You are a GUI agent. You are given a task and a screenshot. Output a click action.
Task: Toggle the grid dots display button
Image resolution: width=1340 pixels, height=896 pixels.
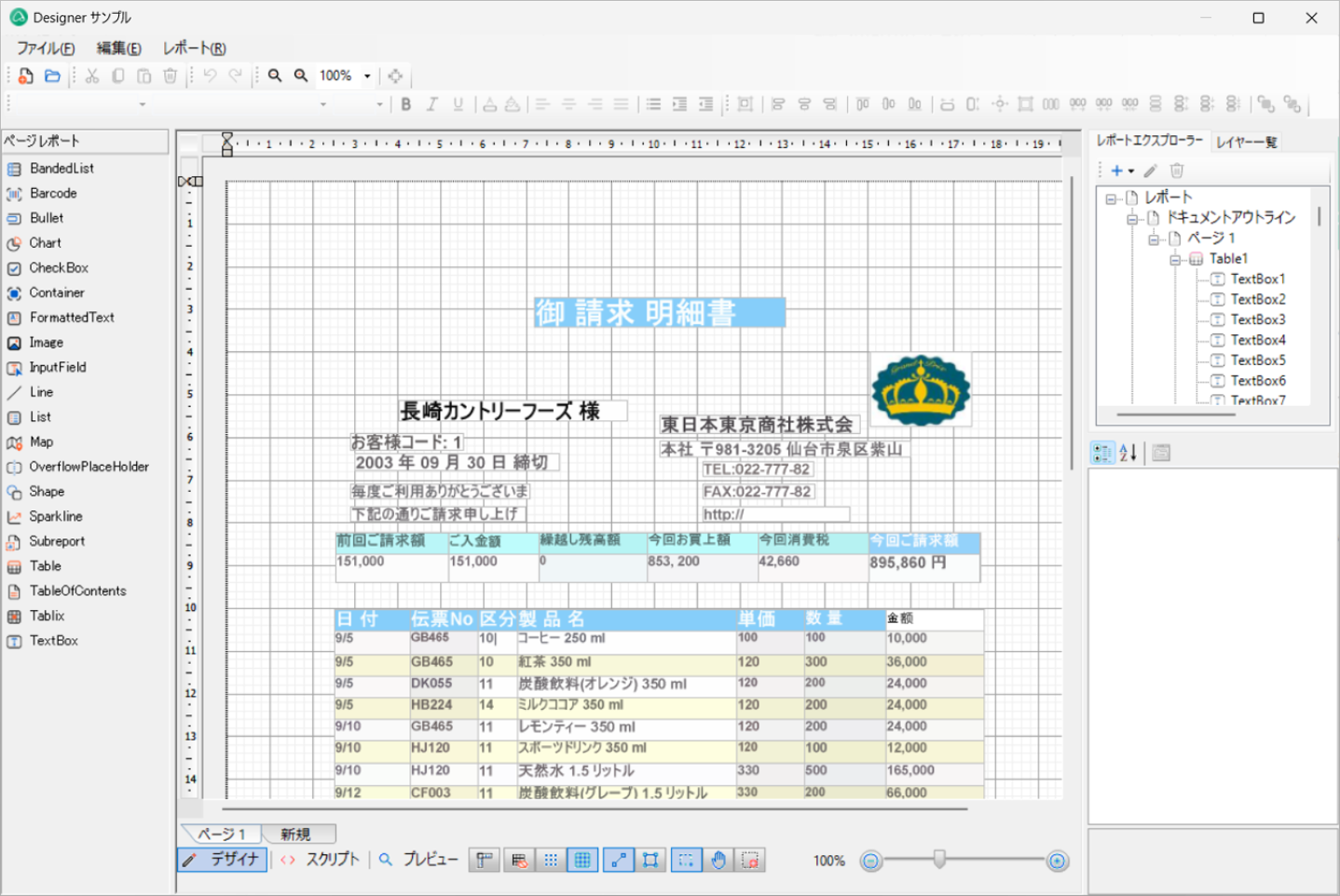pyautogui.click(x=551, y=861)
